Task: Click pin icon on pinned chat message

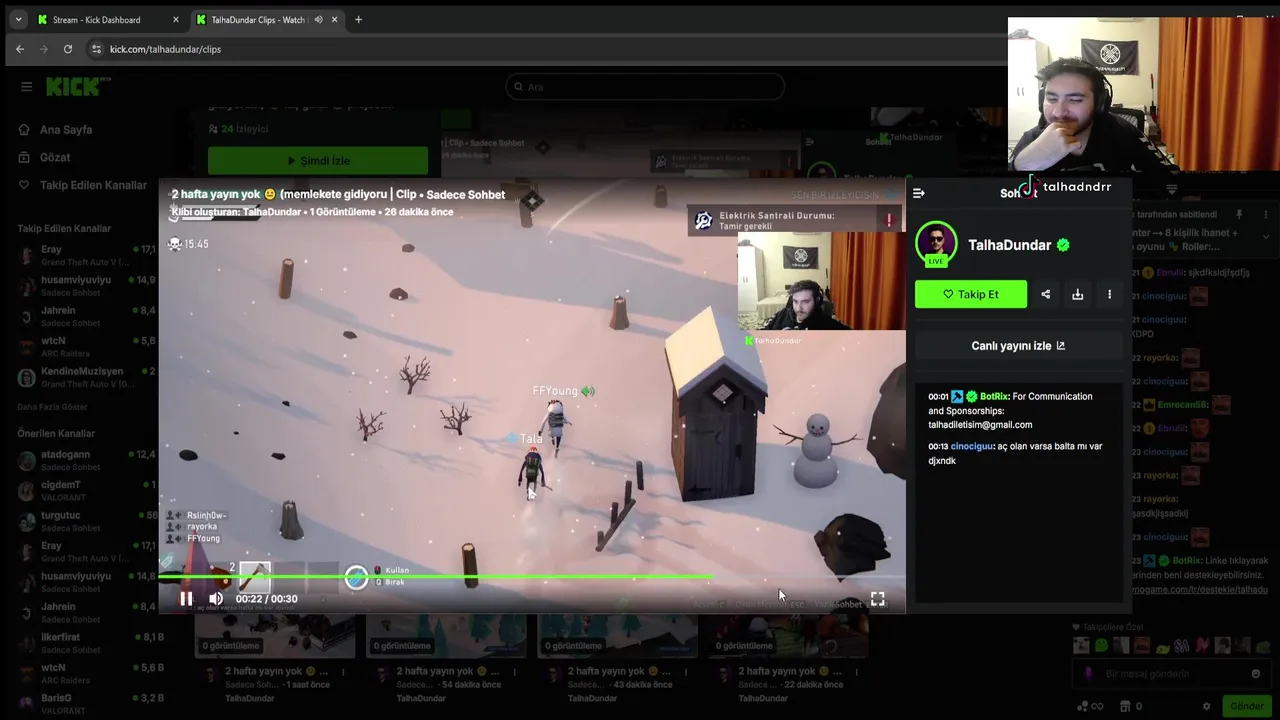Action: (1239, 214)
